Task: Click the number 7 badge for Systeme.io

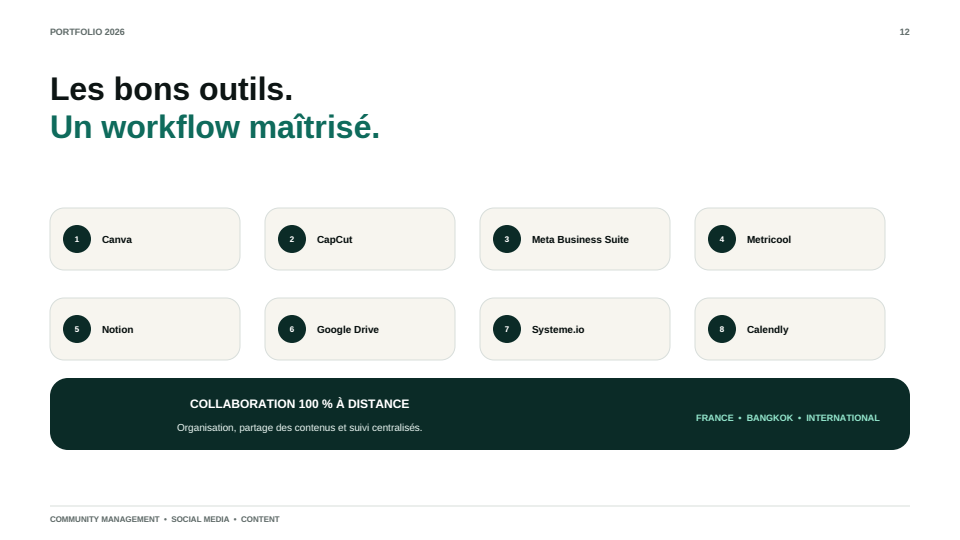Action: tap(506, 329)
